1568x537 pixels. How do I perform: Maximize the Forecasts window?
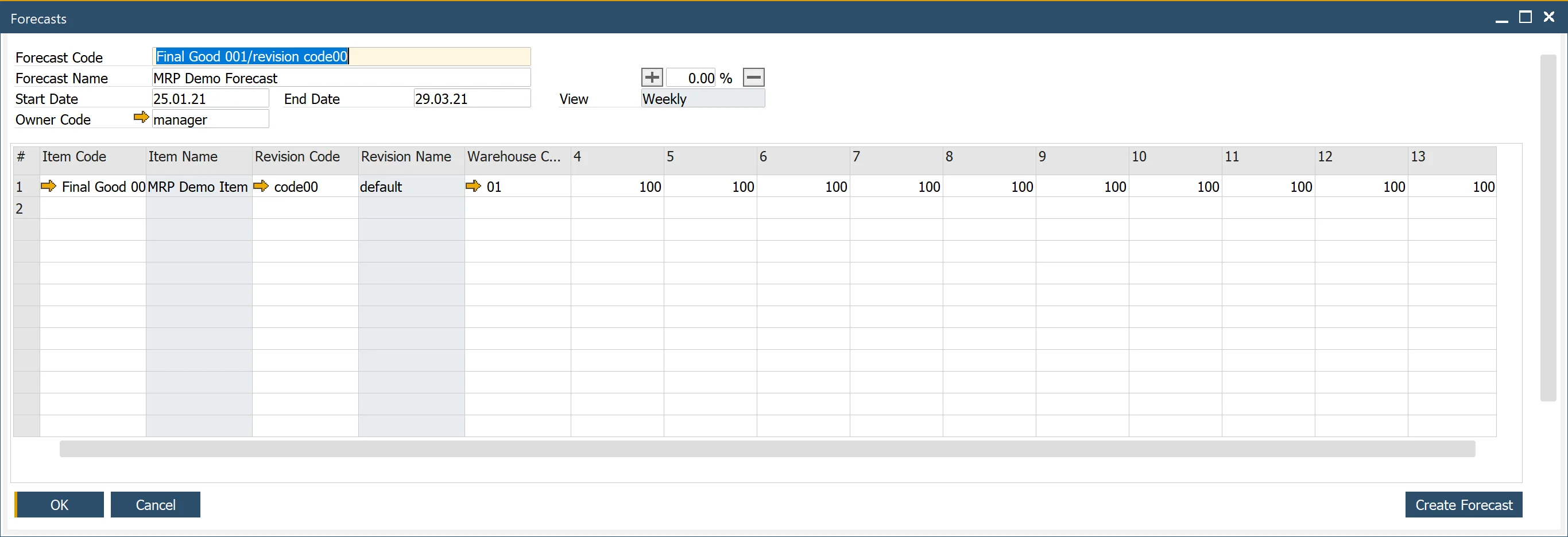point(1525,18)
